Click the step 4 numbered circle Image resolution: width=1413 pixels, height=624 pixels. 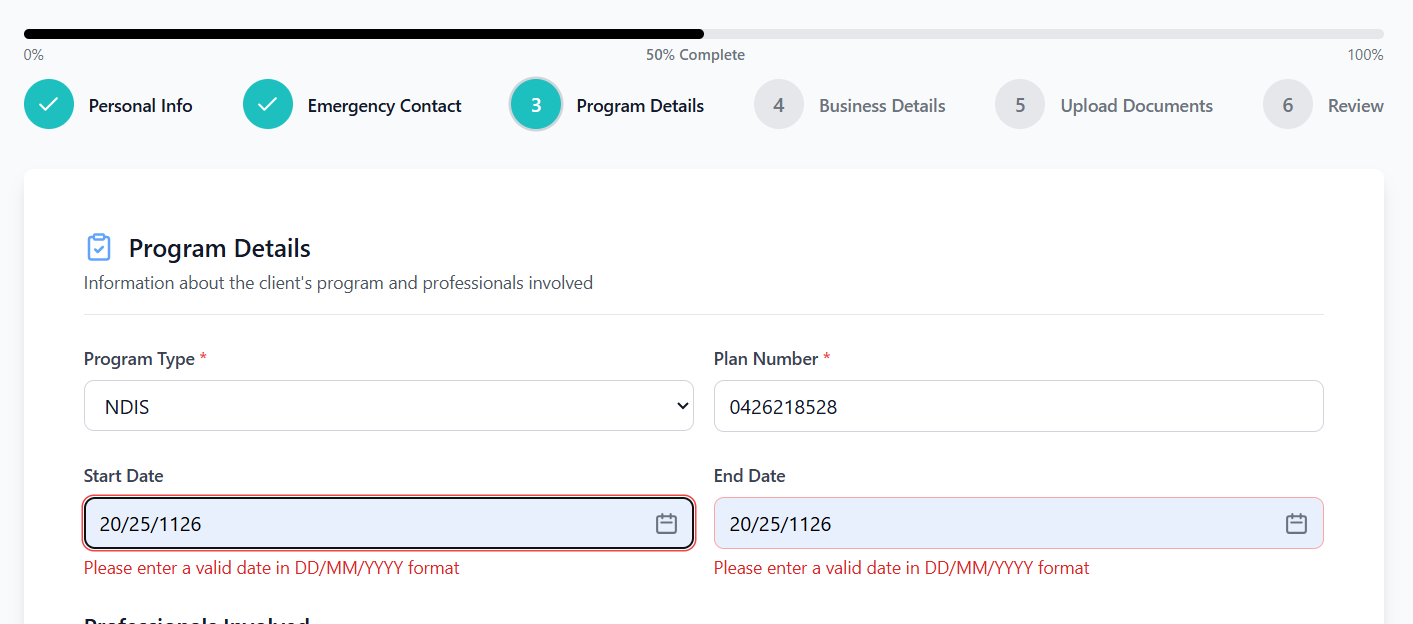(x=779, y=105)
